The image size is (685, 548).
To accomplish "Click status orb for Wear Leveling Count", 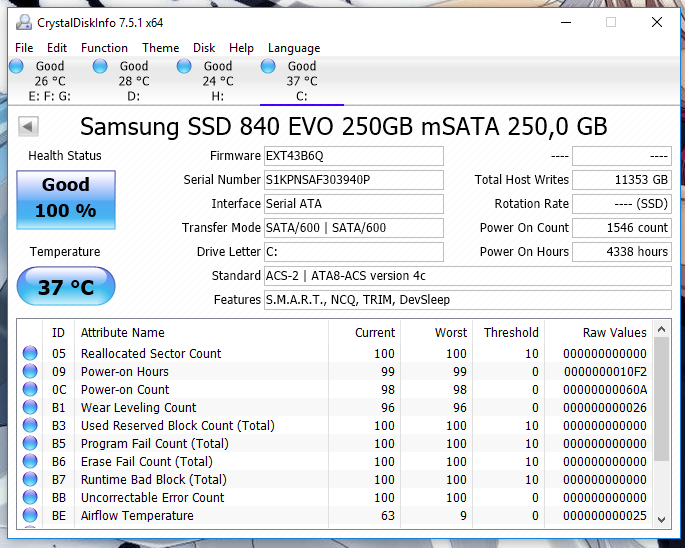I will coord(30,407).
